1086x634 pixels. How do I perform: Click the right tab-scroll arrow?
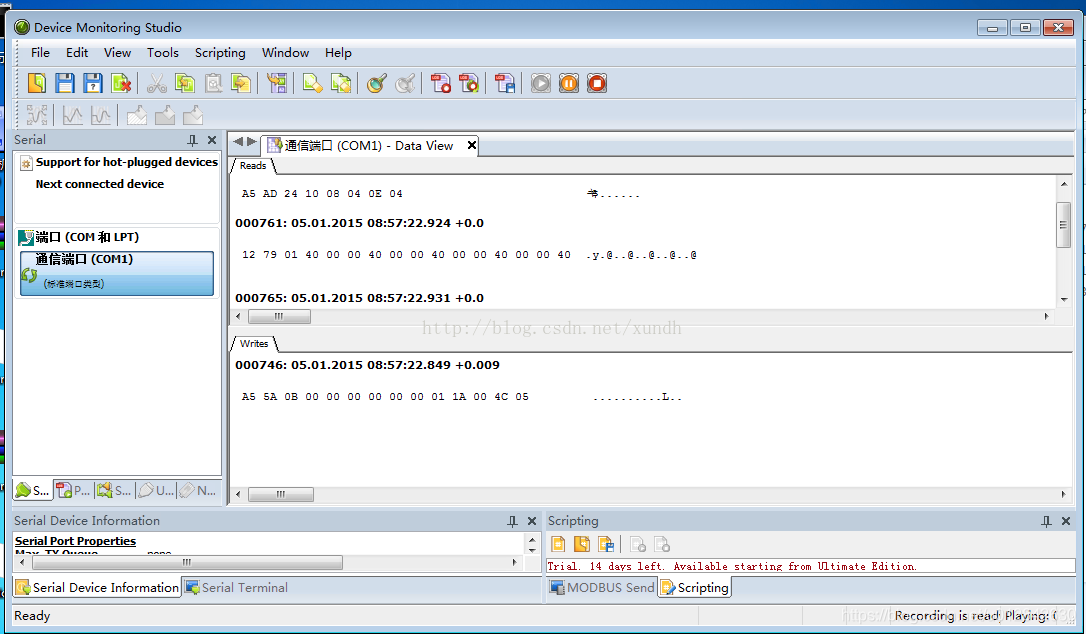252,141
